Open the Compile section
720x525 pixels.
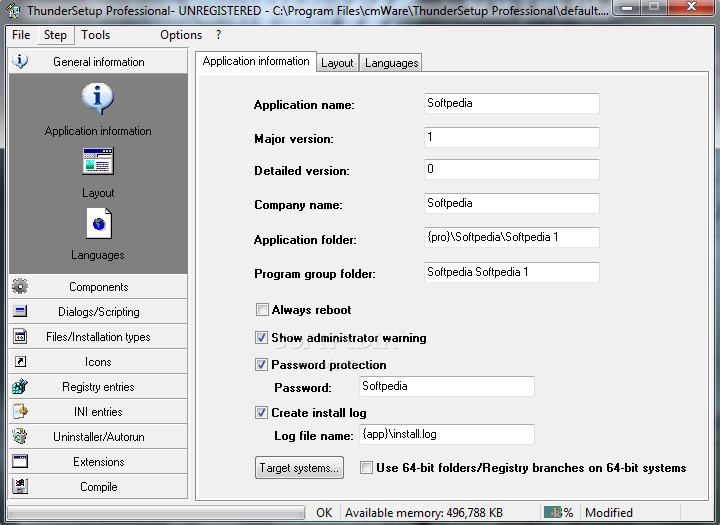[98, 486]
